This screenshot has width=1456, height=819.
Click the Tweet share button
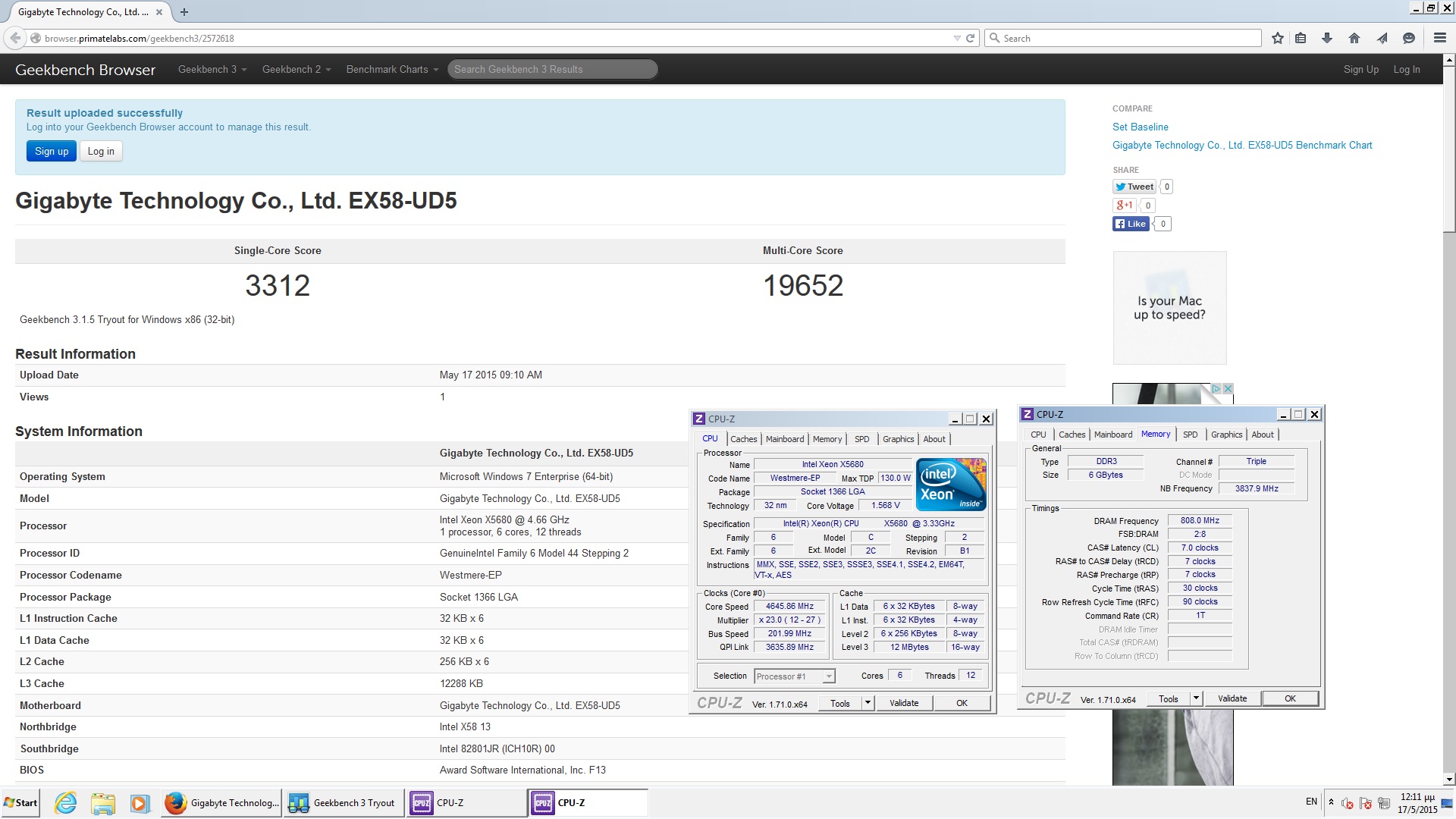click(1134, 187)
